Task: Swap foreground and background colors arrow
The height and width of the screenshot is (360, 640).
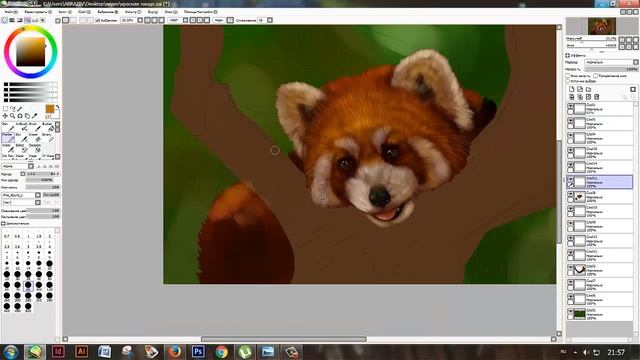Action: coord(58,107)
